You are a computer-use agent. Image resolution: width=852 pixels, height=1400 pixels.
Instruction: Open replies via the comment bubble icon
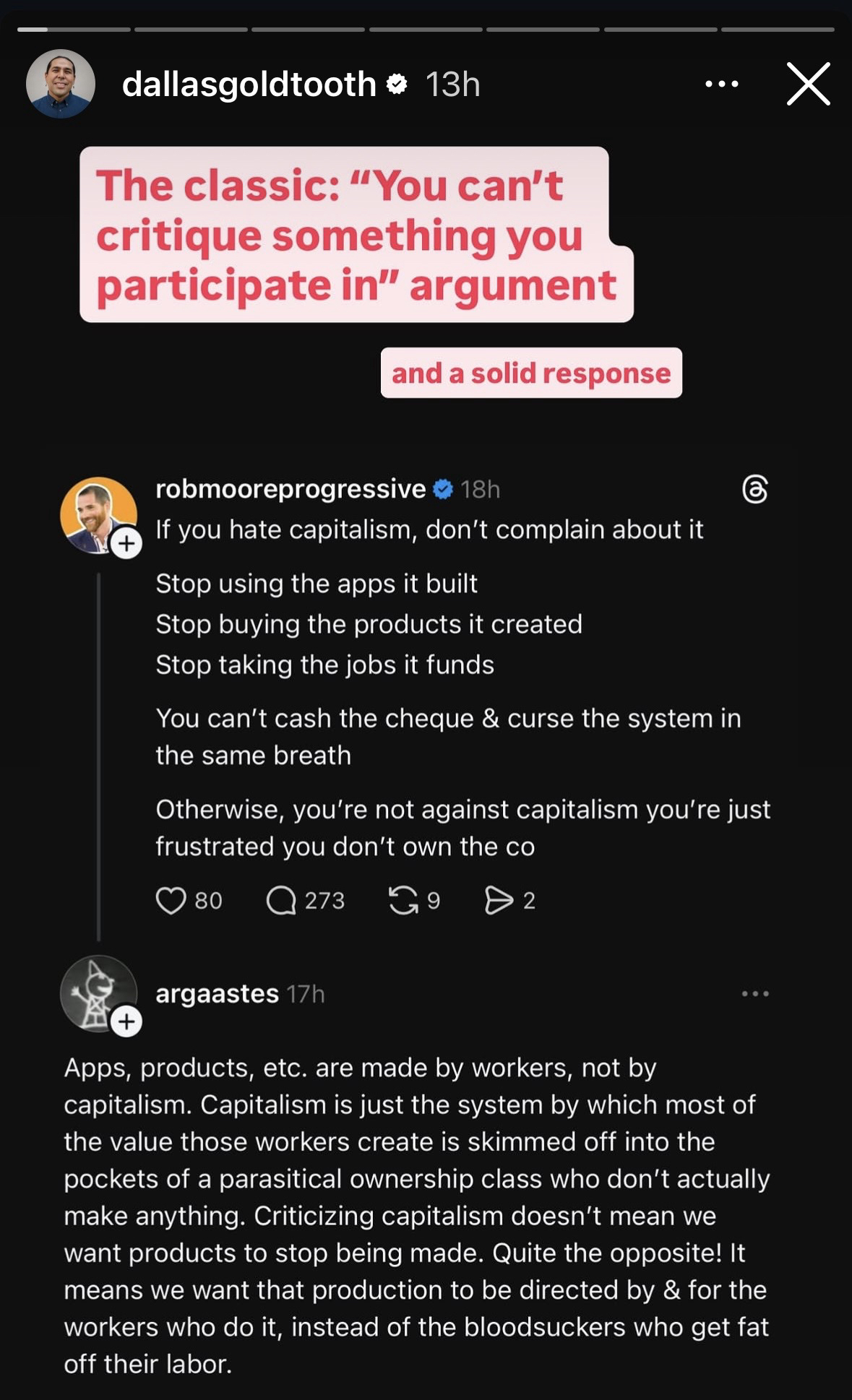coord(281,901)
